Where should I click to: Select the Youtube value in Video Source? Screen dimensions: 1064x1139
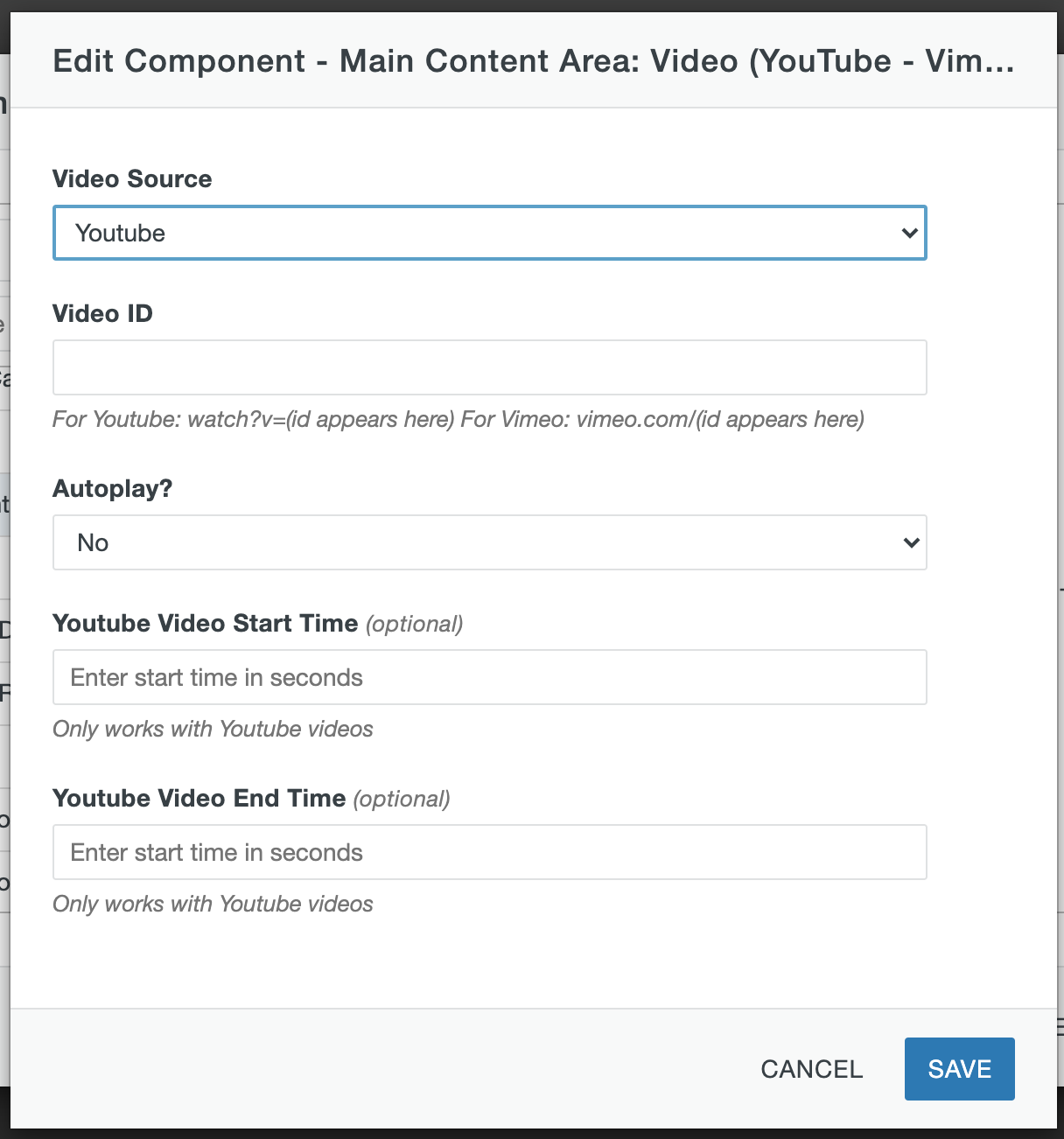pos(120,233)
